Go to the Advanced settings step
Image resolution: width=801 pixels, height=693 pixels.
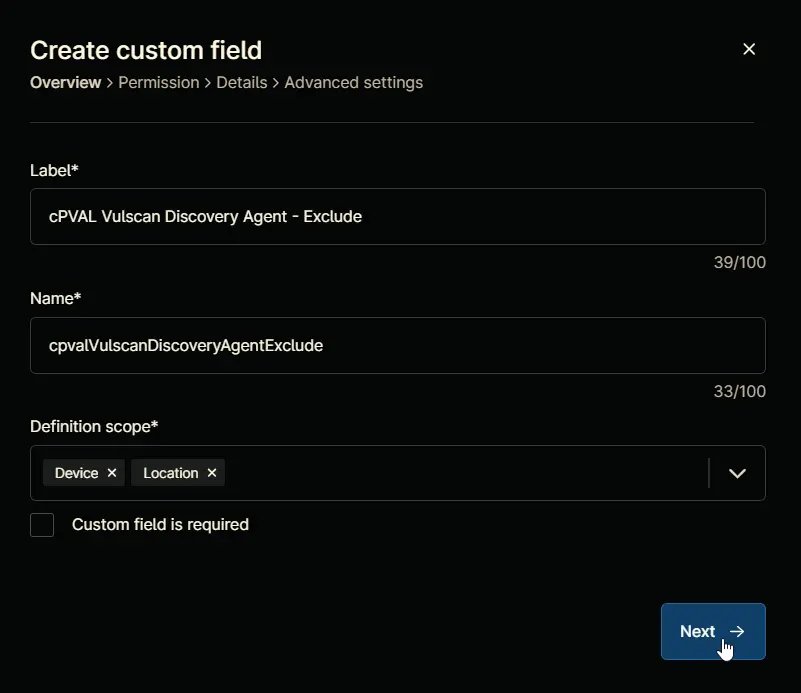[354, 83]
